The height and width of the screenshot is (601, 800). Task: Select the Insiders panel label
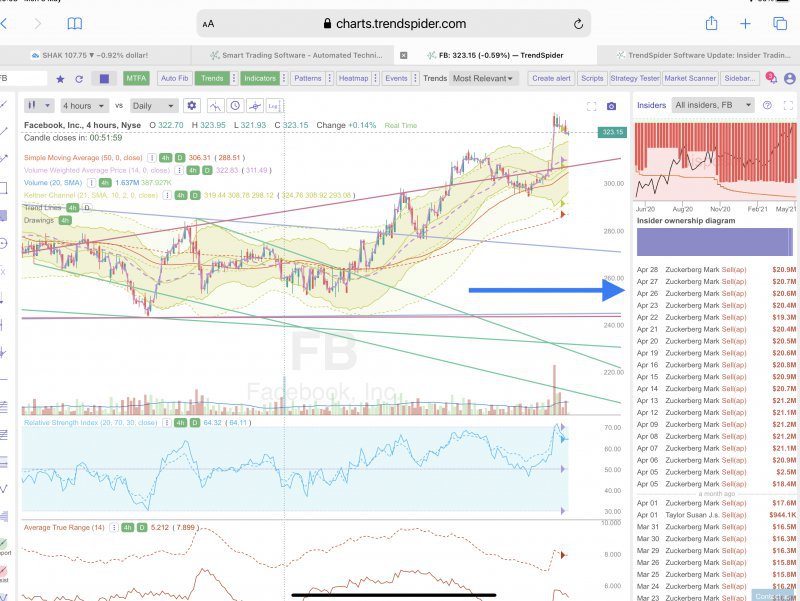(x=652, y=105)
